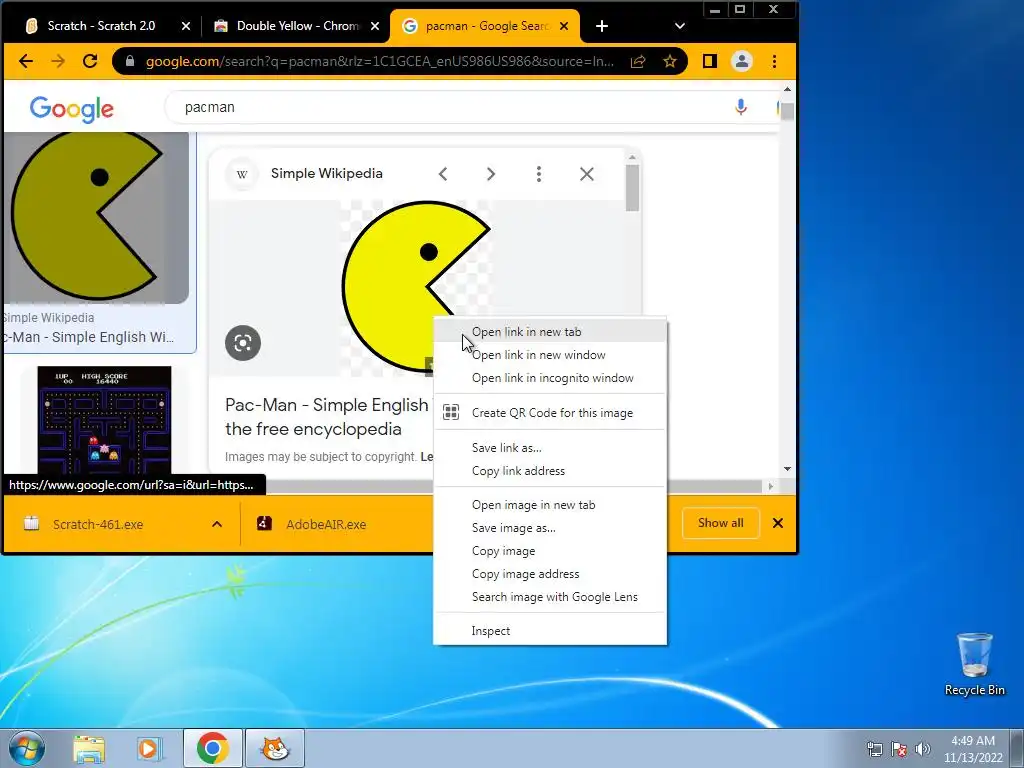
Task: Reload the page with the refresh icon
Action: 90,61
